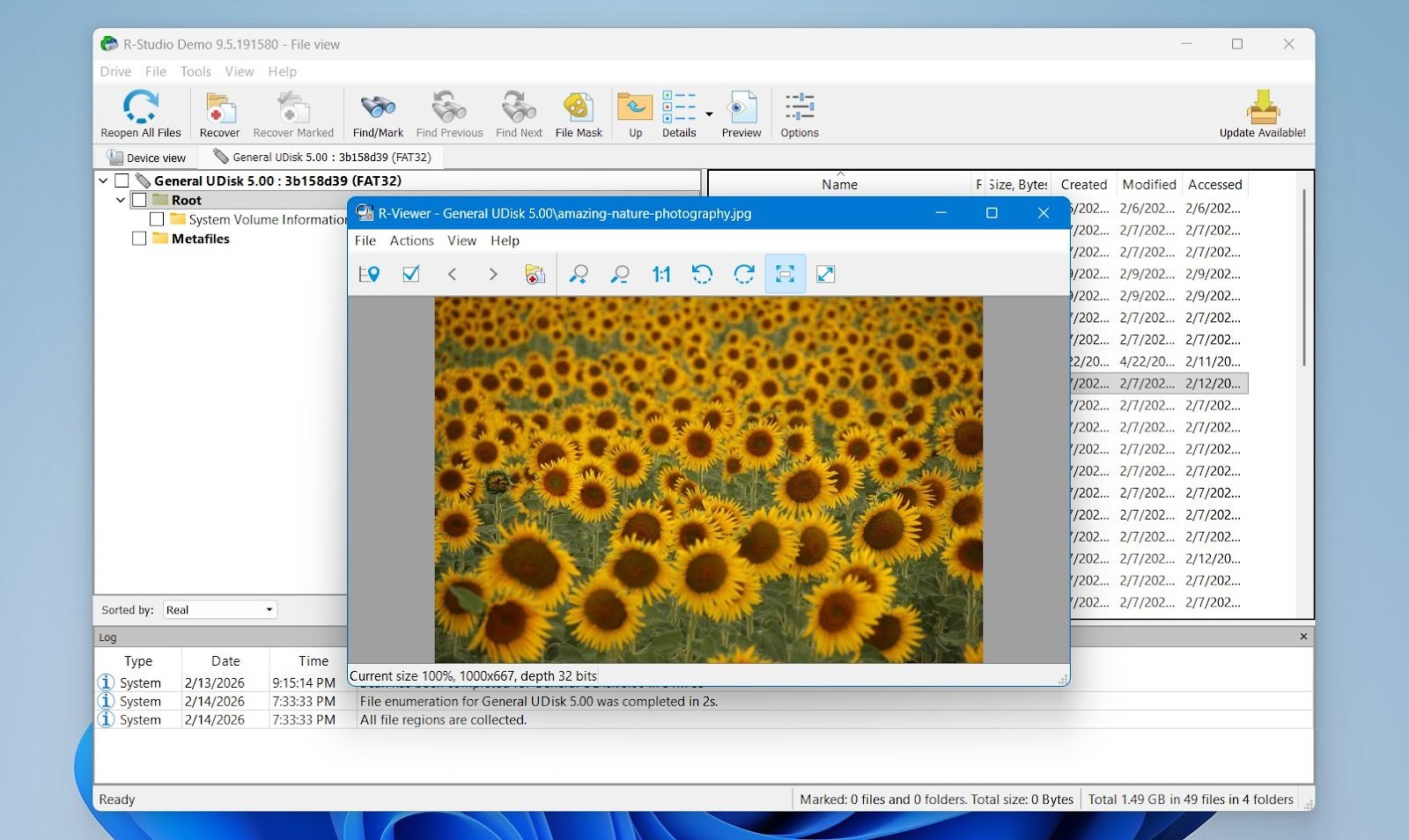1409x840 pixels.
Task: Open the File Mask tool
Action: 579,113
